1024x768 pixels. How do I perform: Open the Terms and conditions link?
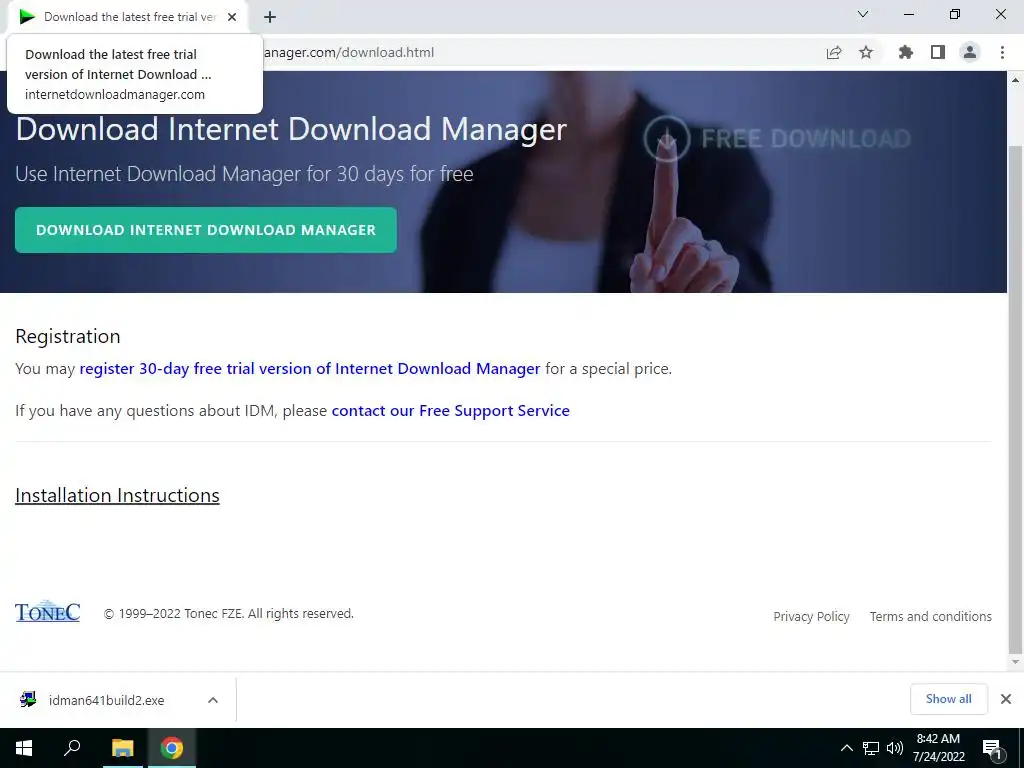[931, 616]
